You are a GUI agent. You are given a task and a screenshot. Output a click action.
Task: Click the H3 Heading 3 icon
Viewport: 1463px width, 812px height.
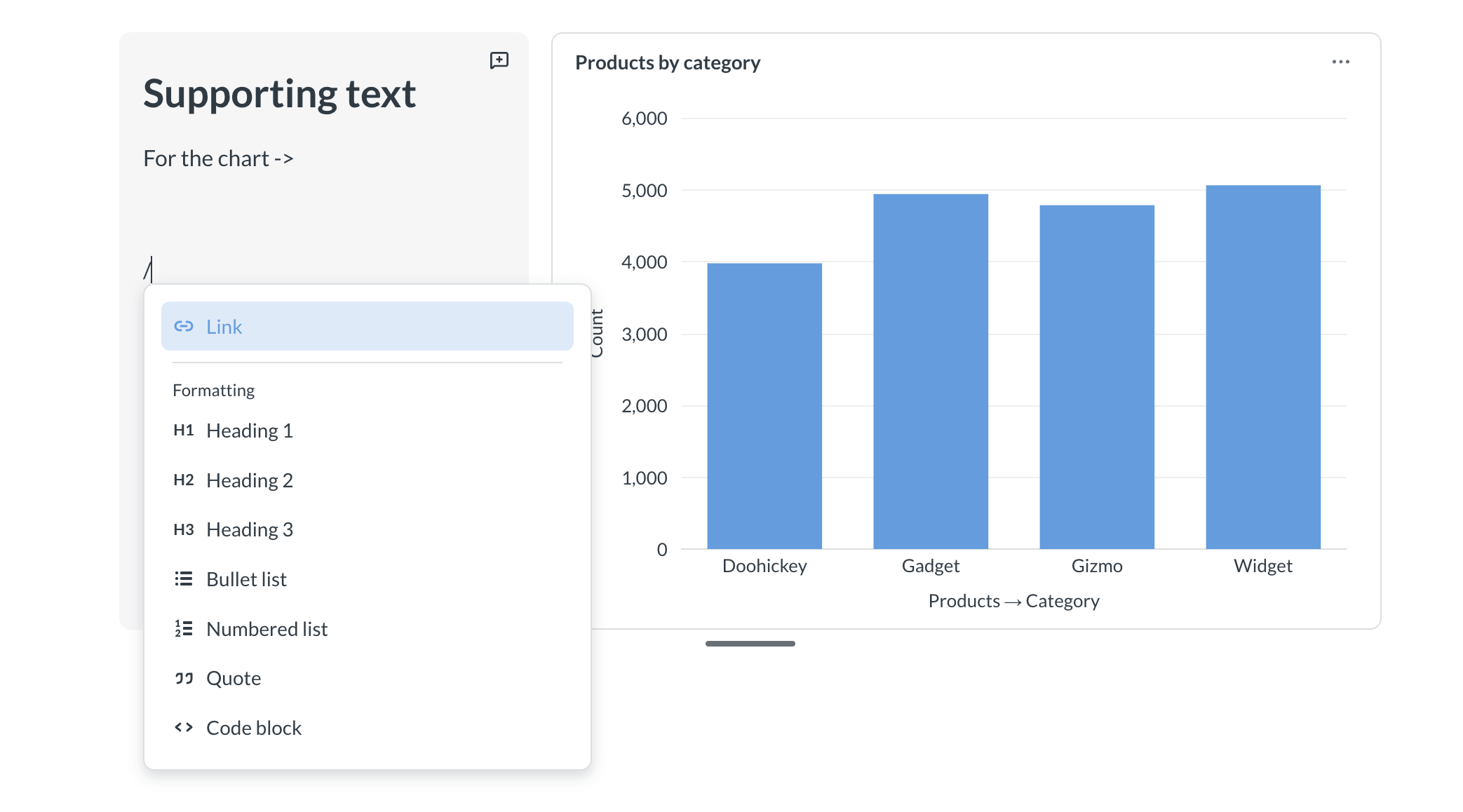tap(184, 529)
